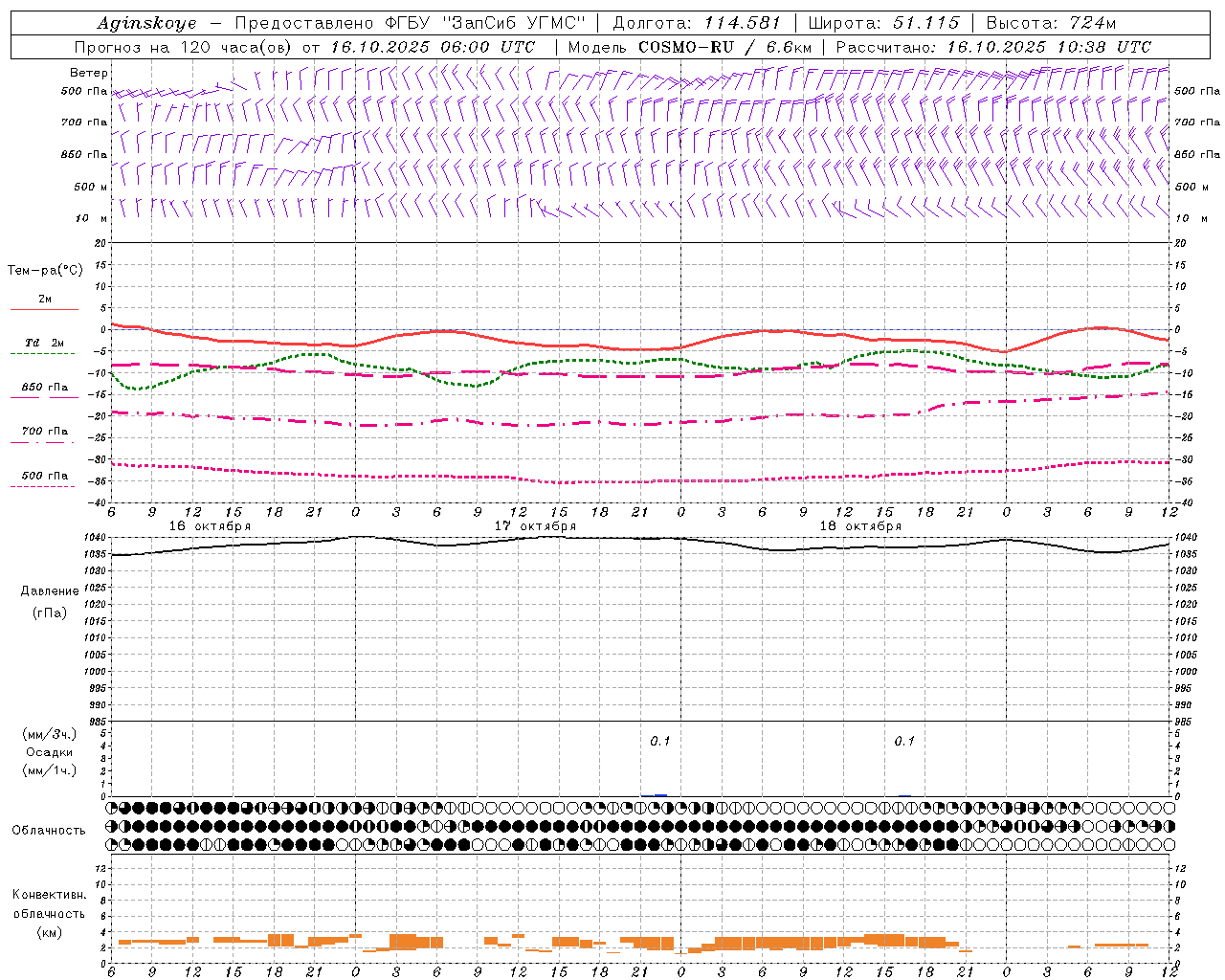The height and width of the screenshot is (980, 1225).
Task: Click the "Ветер" wind section label
Action: click(x=89, y=73)
